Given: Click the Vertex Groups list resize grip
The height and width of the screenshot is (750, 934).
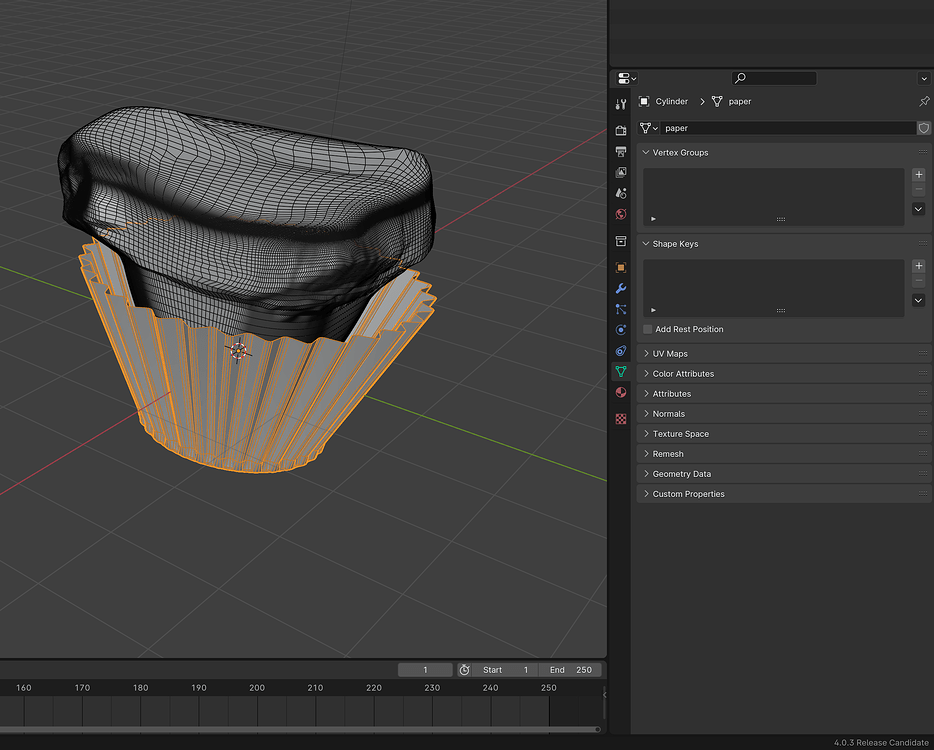Looking at the screenshot, I should coord(781,220).
